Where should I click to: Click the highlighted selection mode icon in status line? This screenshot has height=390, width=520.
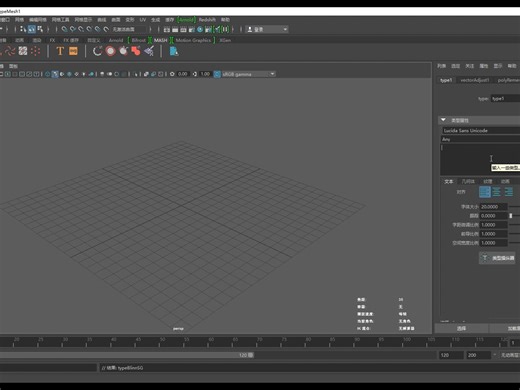31,29
